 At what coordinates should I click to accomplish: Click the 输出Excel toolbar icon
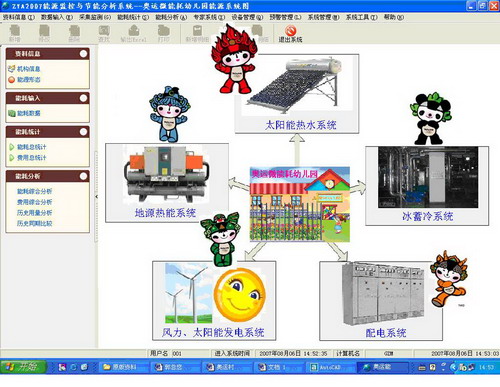pyautogui.click(x=133, y=34)
